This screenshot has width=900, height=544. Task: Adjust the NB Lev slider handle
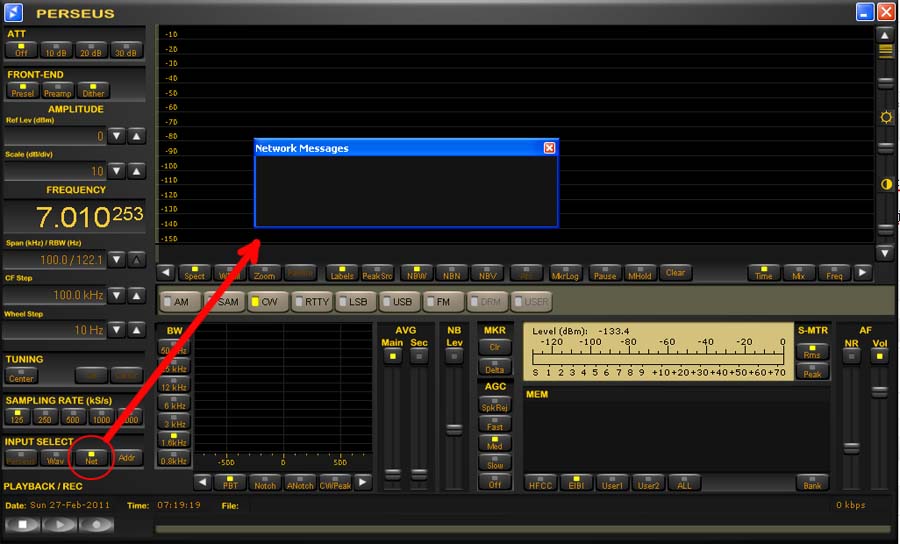click(454, 429)
